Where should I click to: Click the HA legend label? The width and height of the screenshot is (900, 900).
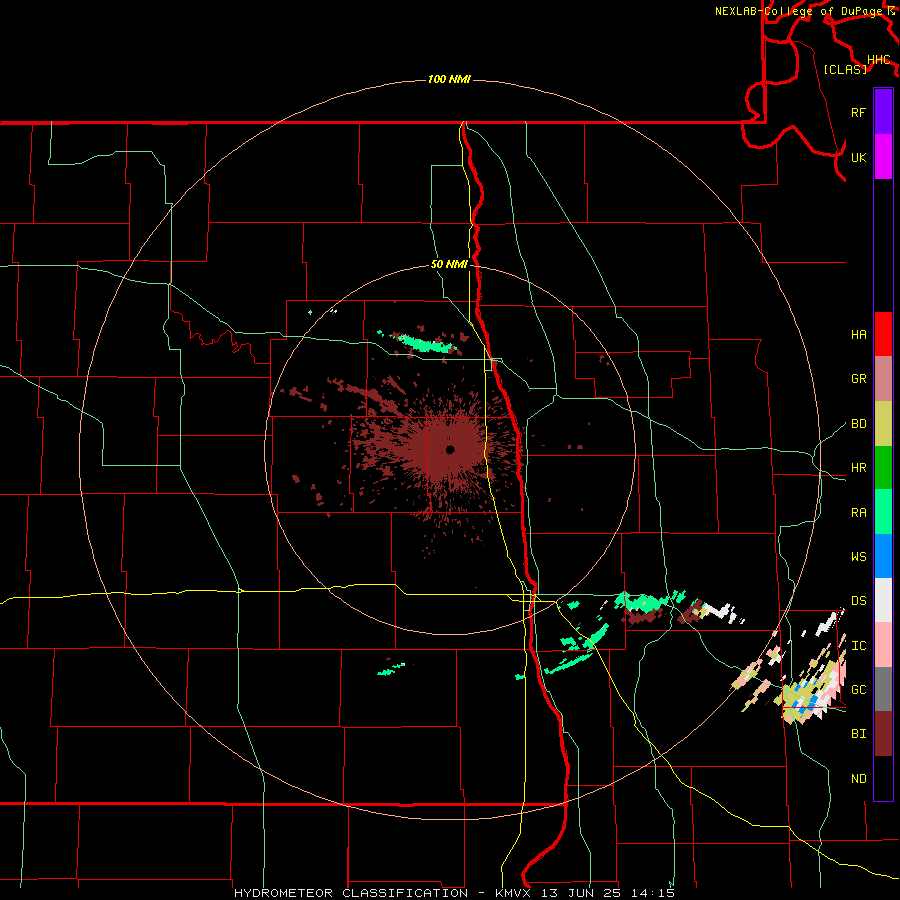tap(858, 335)
